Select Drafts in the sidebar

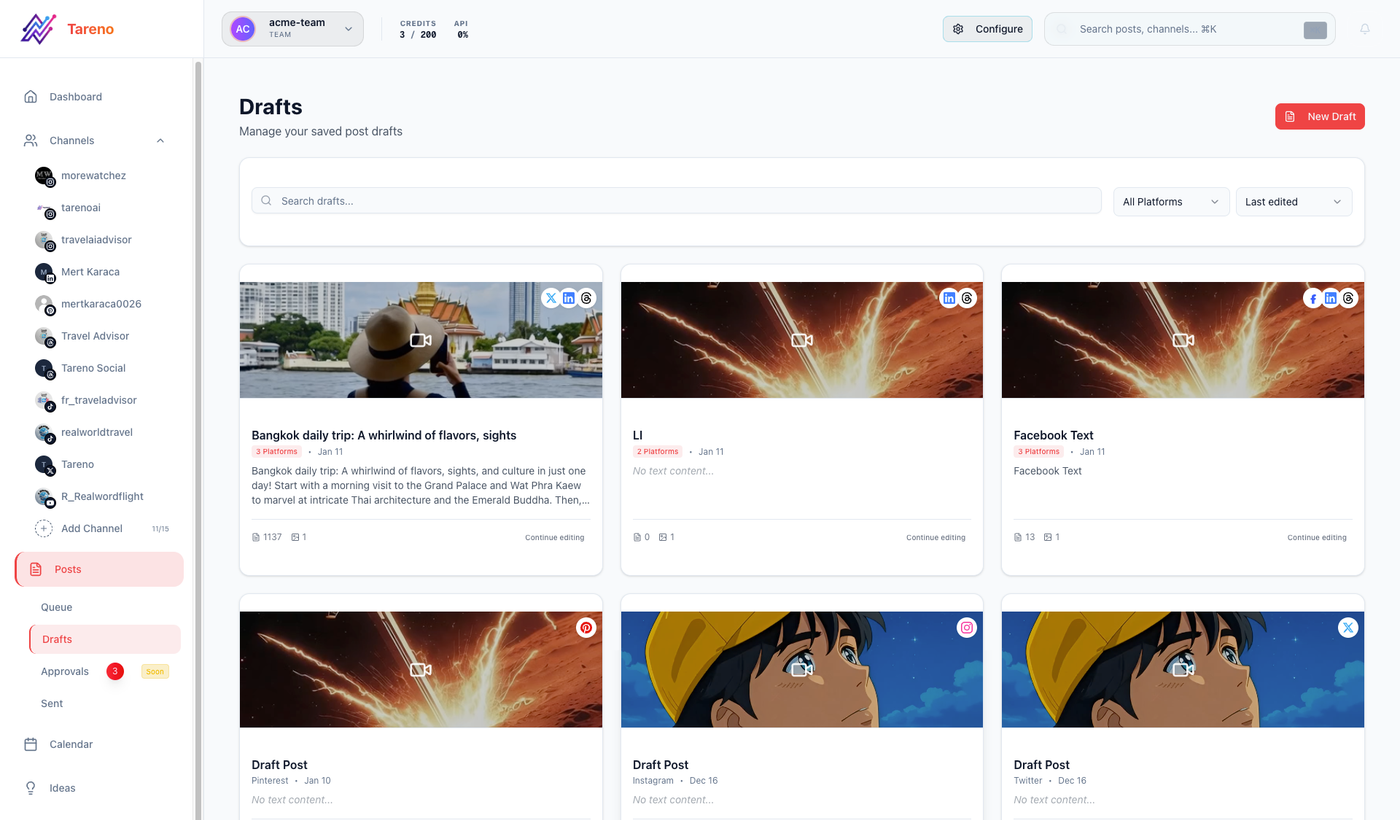pyautogui.click(x=105, y=639)
